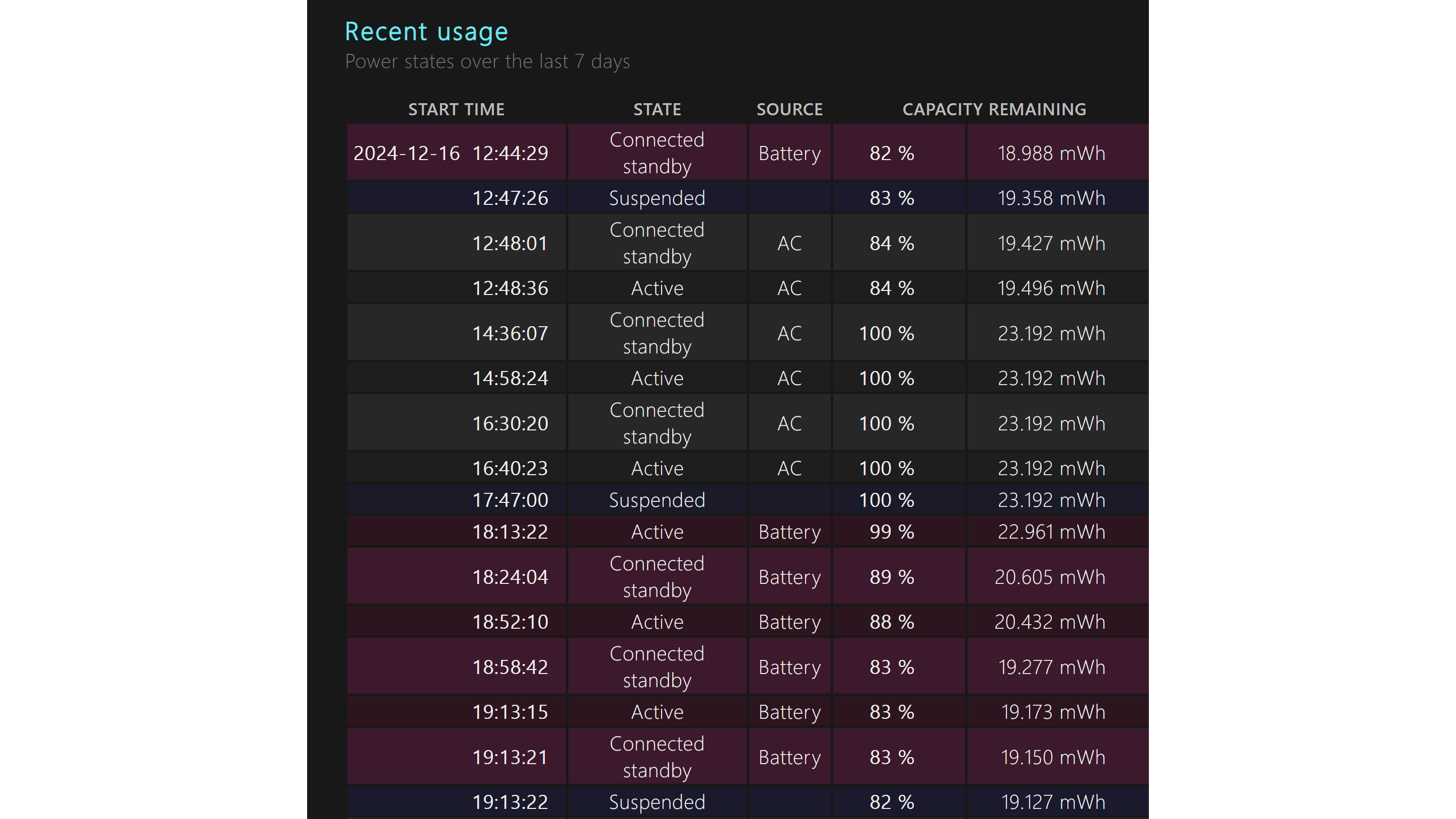
Task: Click the 18.988 mWh capacity value
Action: (1051, 153)
